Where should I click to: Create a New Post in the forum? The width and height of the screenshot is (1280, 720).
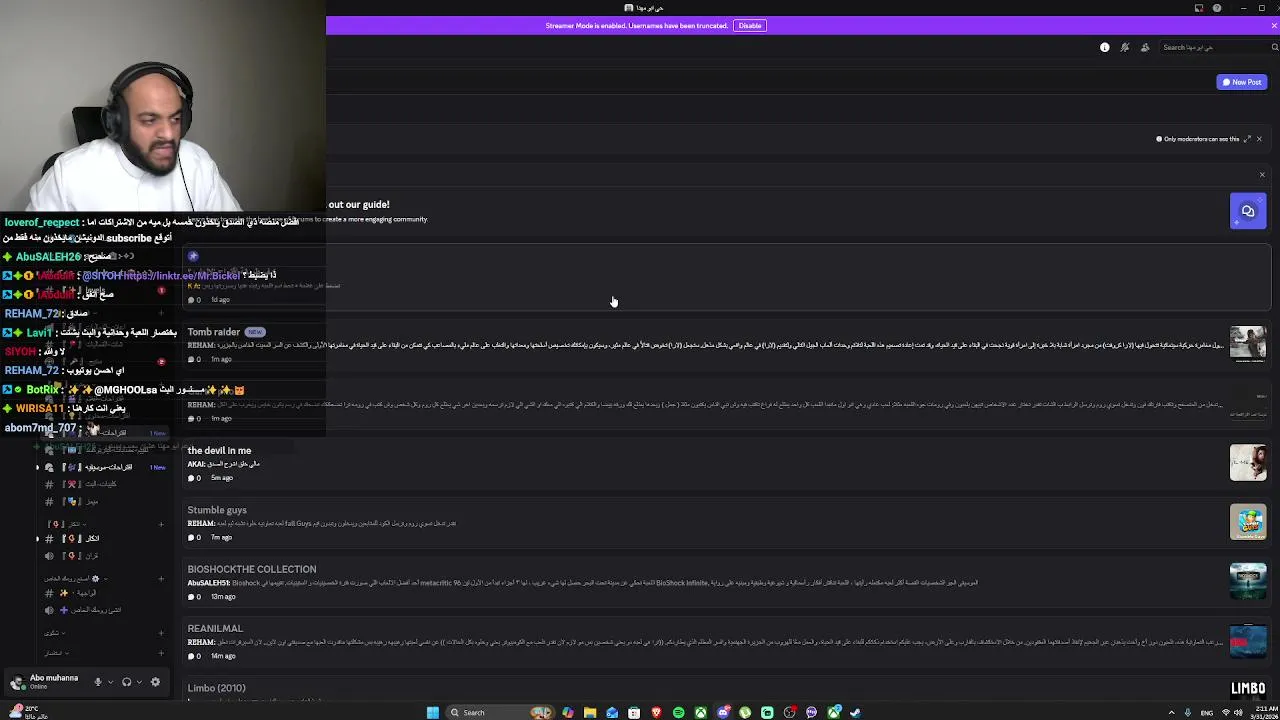[x=1242, y=82]
